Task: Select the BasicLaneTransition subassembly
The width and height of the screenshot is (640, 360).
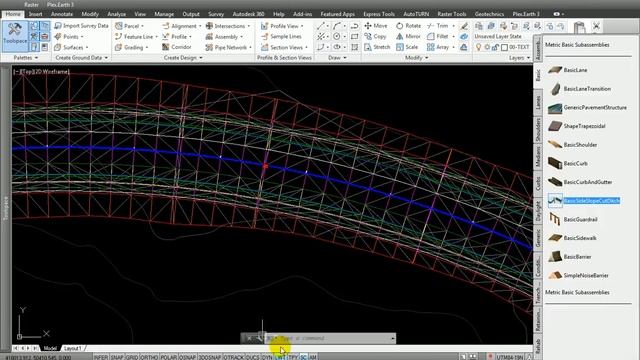Action: (x=579, y=89)
